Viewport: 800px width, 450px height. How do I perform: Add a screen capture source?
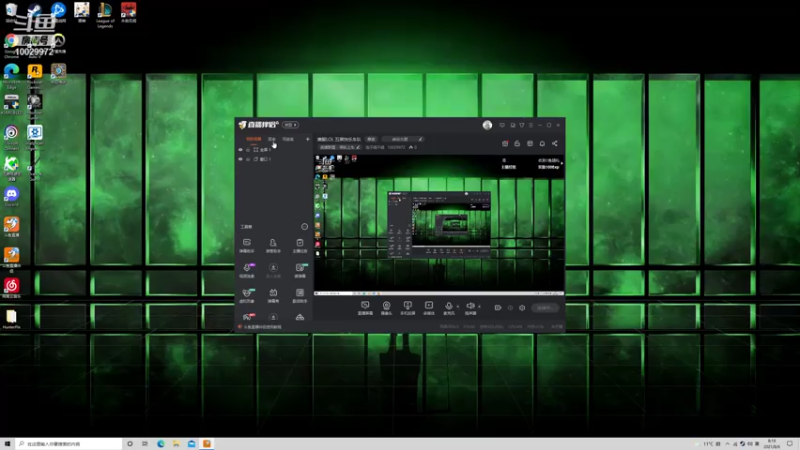365,308
